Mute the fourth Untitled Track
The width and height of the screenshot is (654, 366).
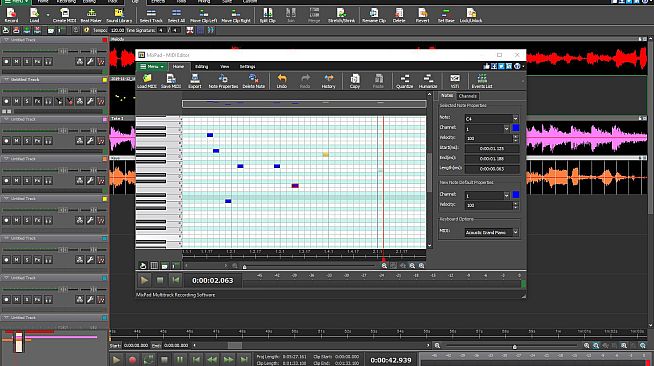[x=16, y=180]
